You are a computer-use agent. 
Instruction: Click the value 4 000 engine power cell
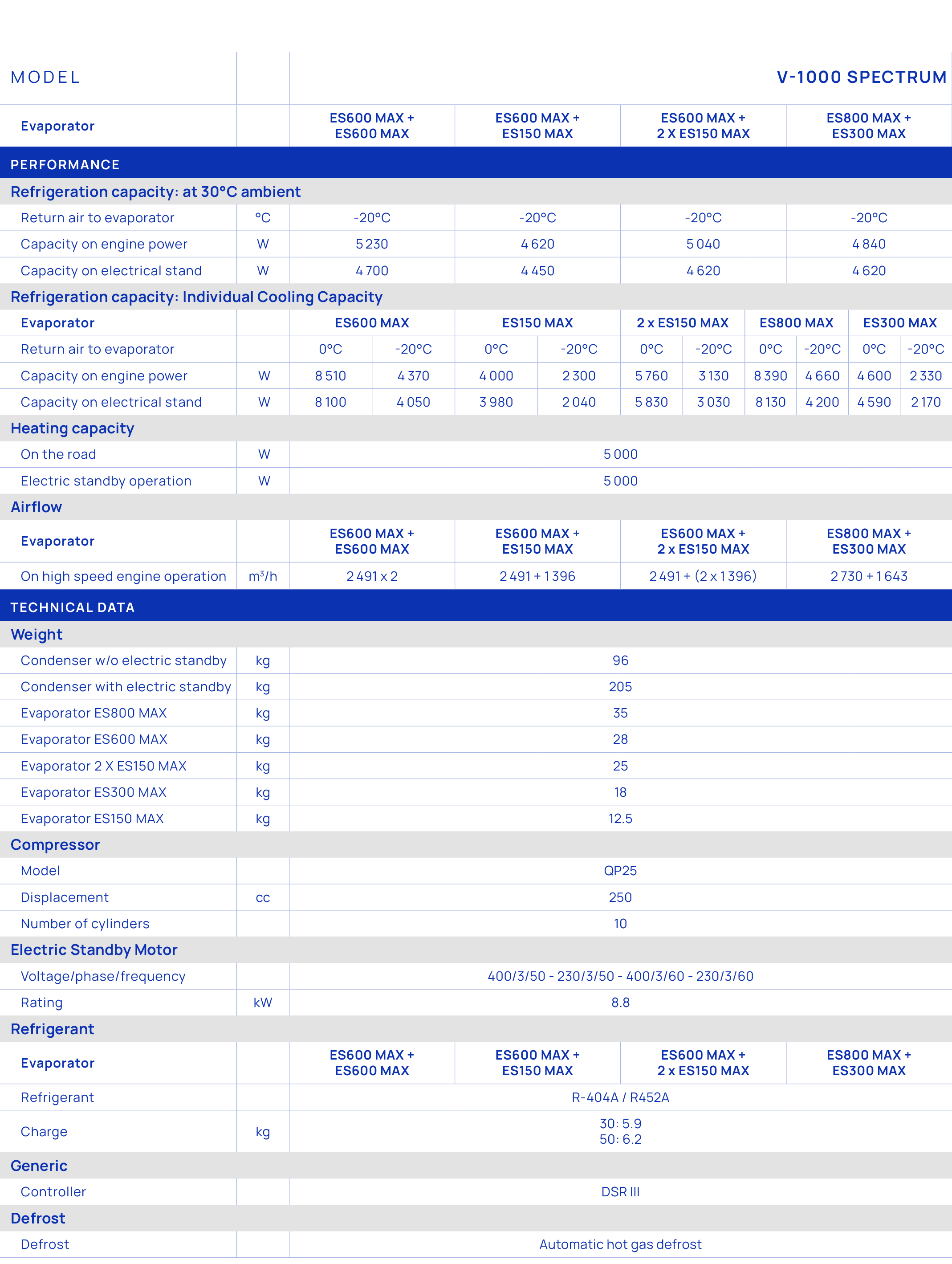click(496, 376)
